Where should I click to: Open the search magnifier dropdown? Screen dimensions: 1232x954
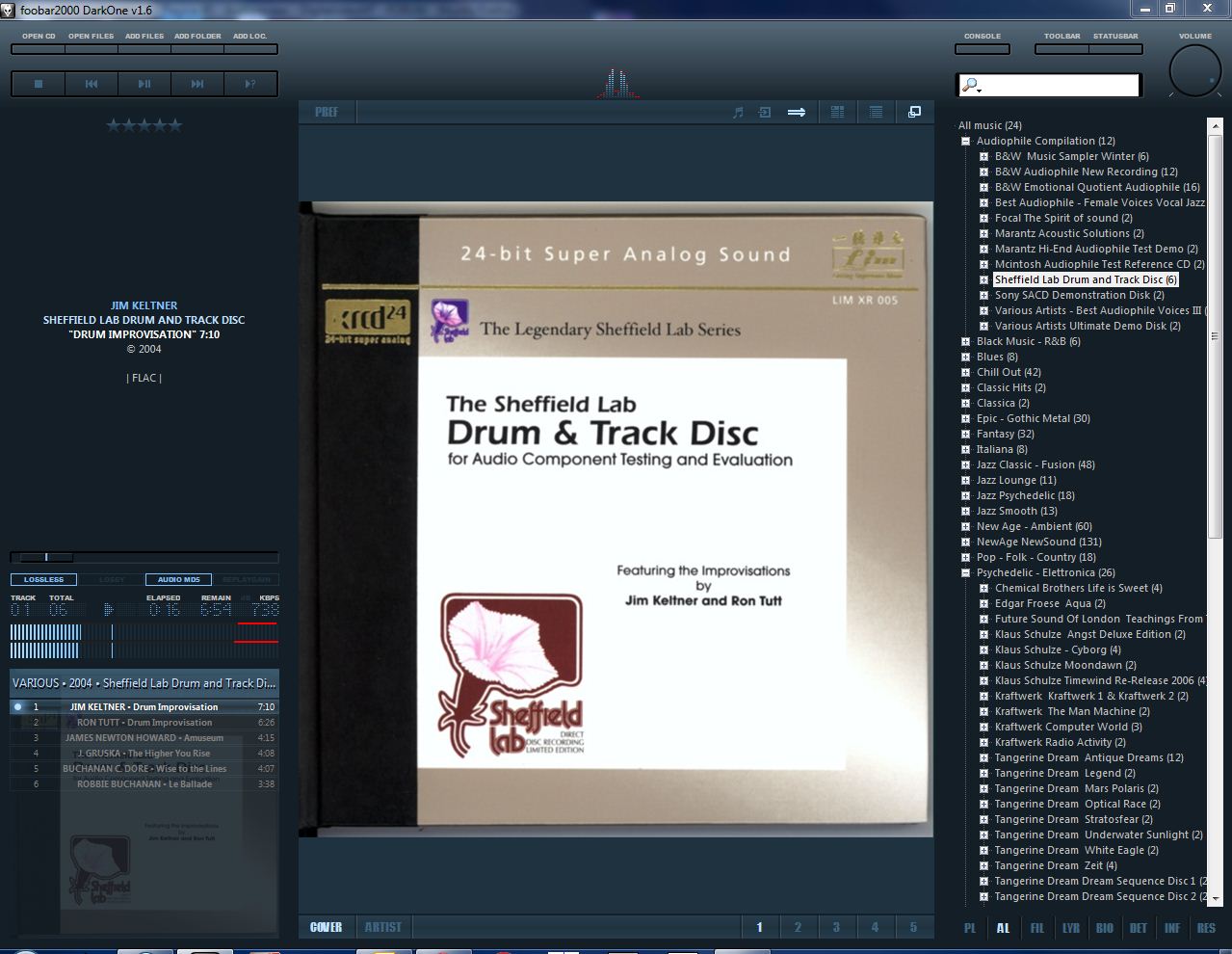click(x=972, y=86)
